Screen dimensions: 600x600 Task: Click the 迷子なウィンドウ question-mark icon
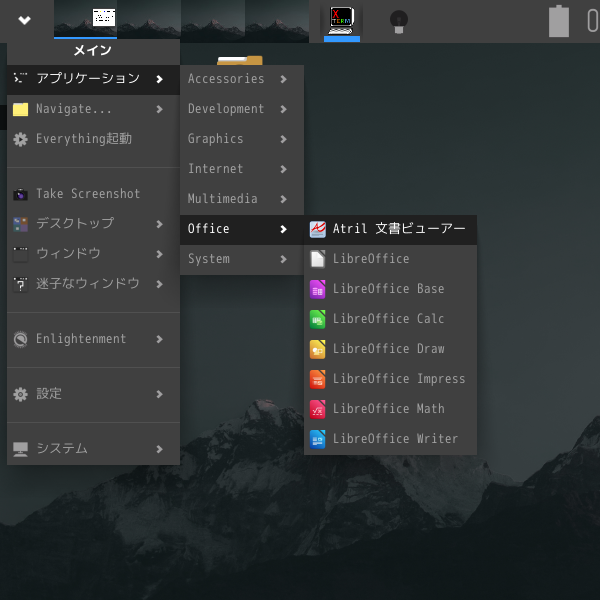tap(20, 284)
